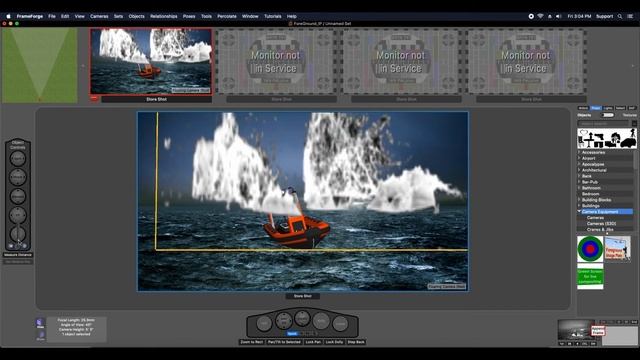This screenshot has width=640, height=360.
Task: Toggle Lock Dolly
Action: (334, 342)
